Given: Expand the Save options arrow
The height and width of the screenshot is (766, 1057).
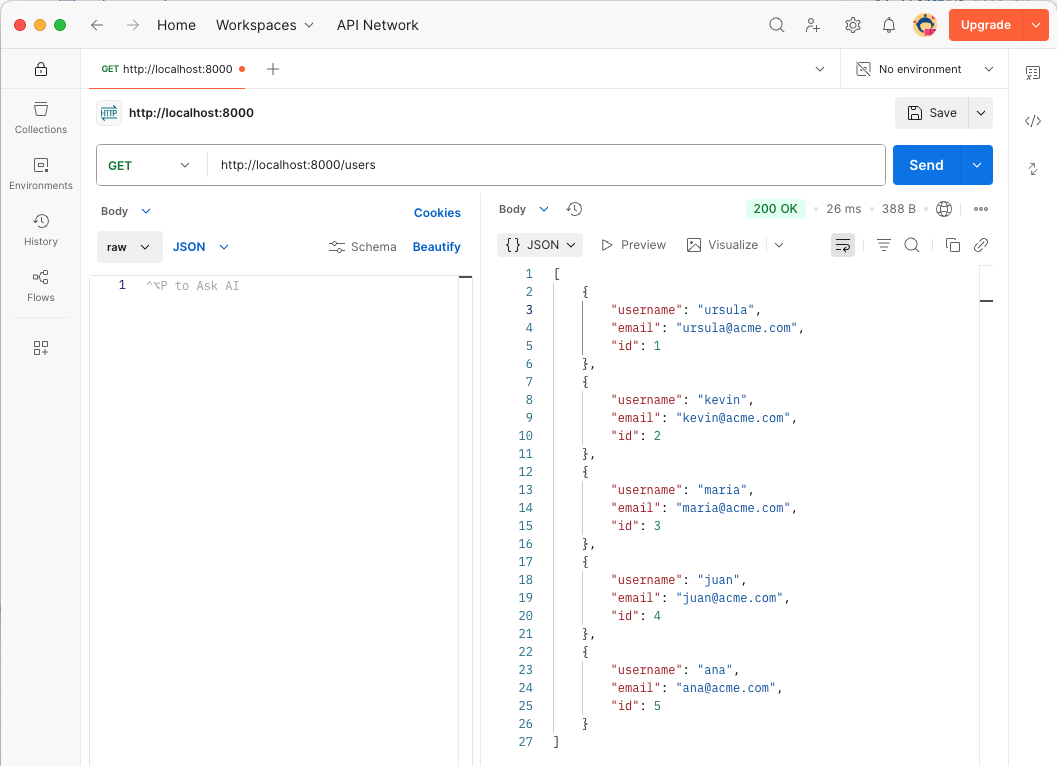Looking at the screenshot, I should pos(981,113).
